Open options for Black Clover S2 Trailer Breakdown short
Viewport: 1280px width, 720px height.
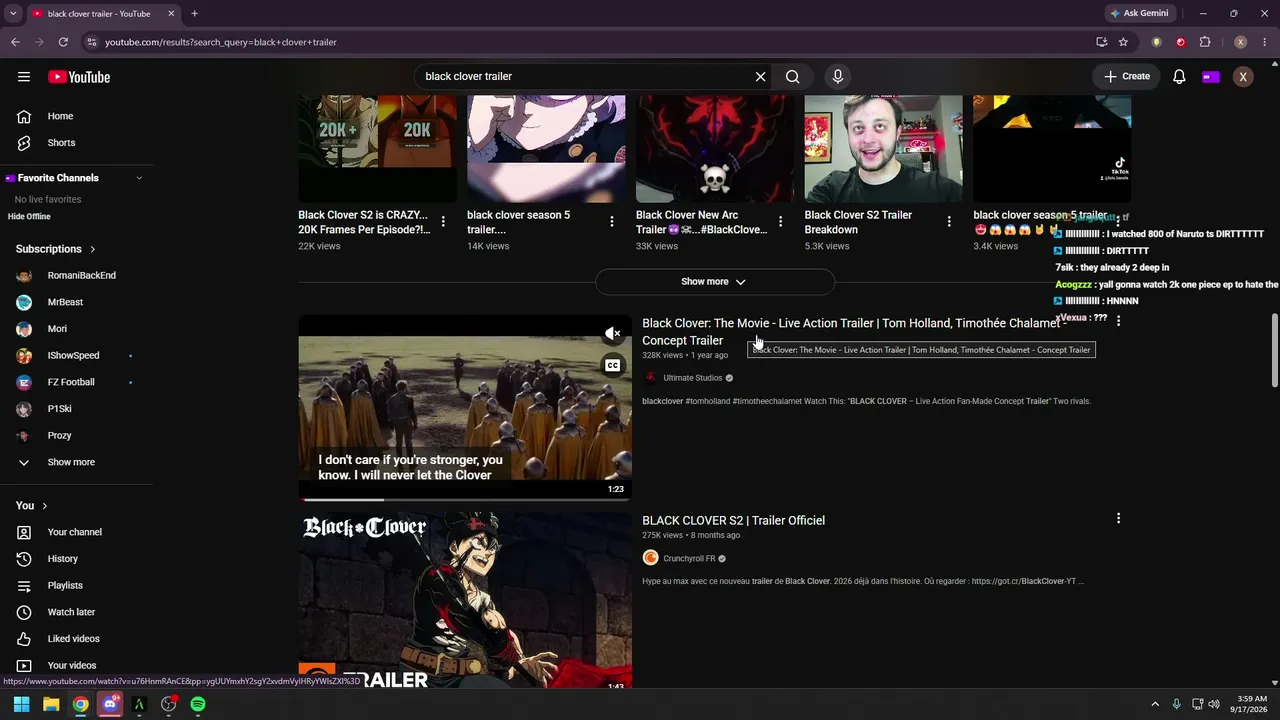pos(950,222)
